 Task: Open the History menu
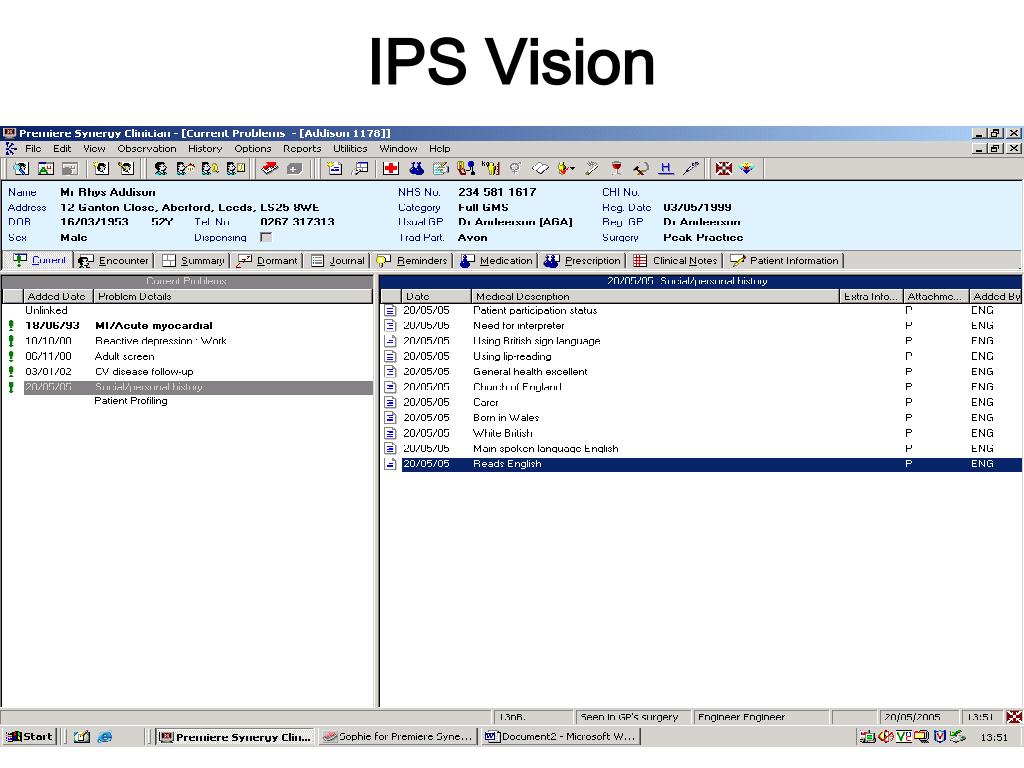pyautogui.click(x=205, y=148)
